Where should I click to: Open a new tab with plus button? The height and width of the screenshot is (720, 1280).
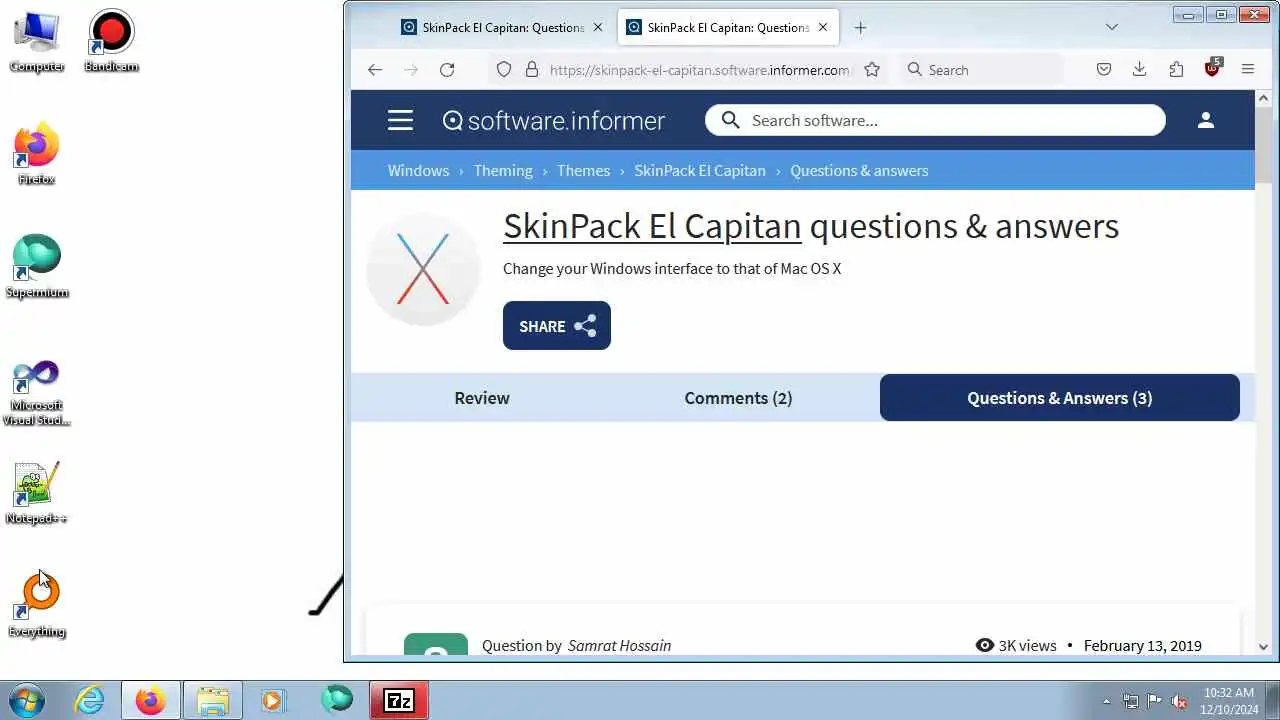[860, 27]
